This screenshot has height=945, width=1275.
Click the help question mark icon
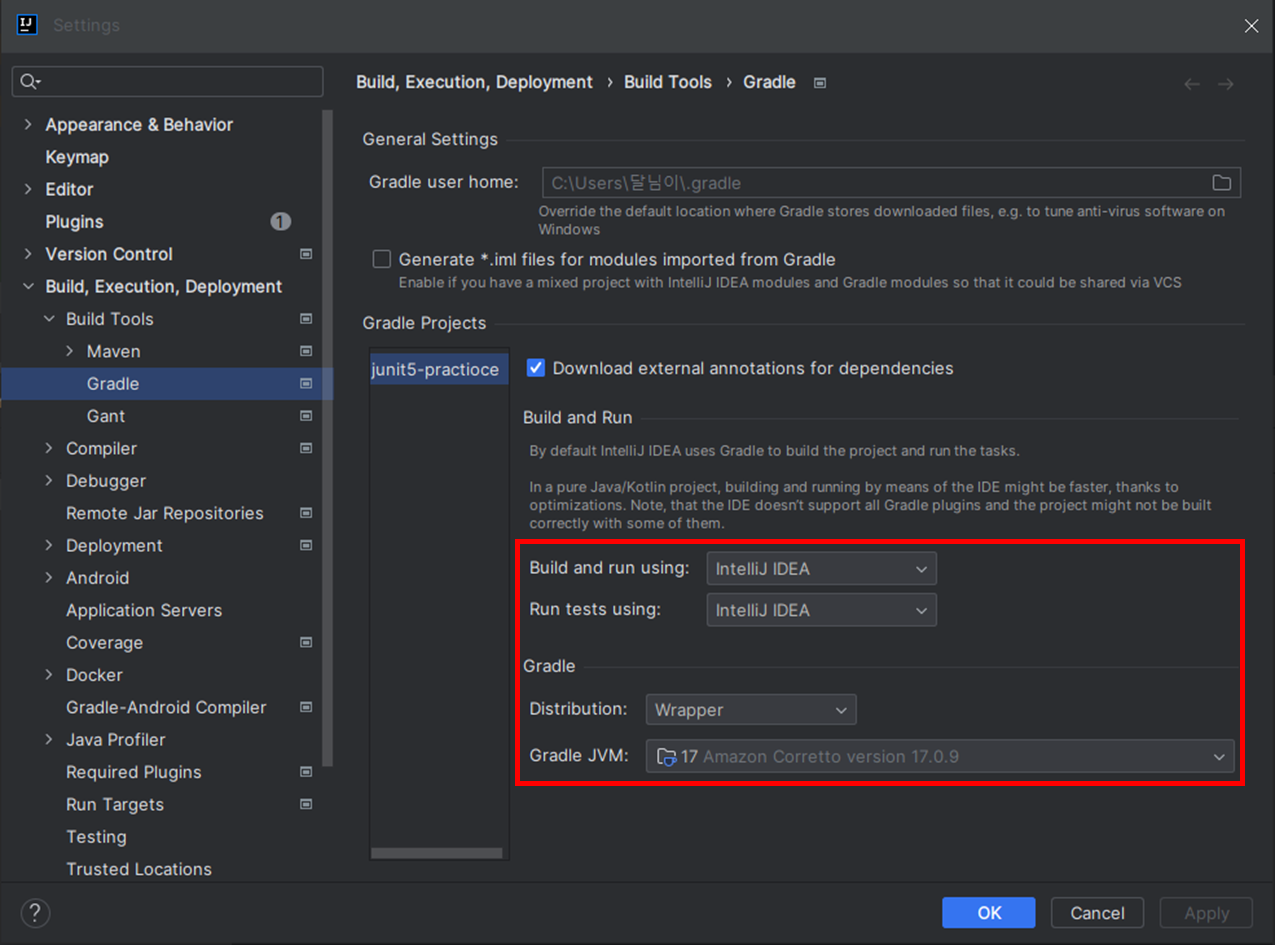(x=35, y=912)
